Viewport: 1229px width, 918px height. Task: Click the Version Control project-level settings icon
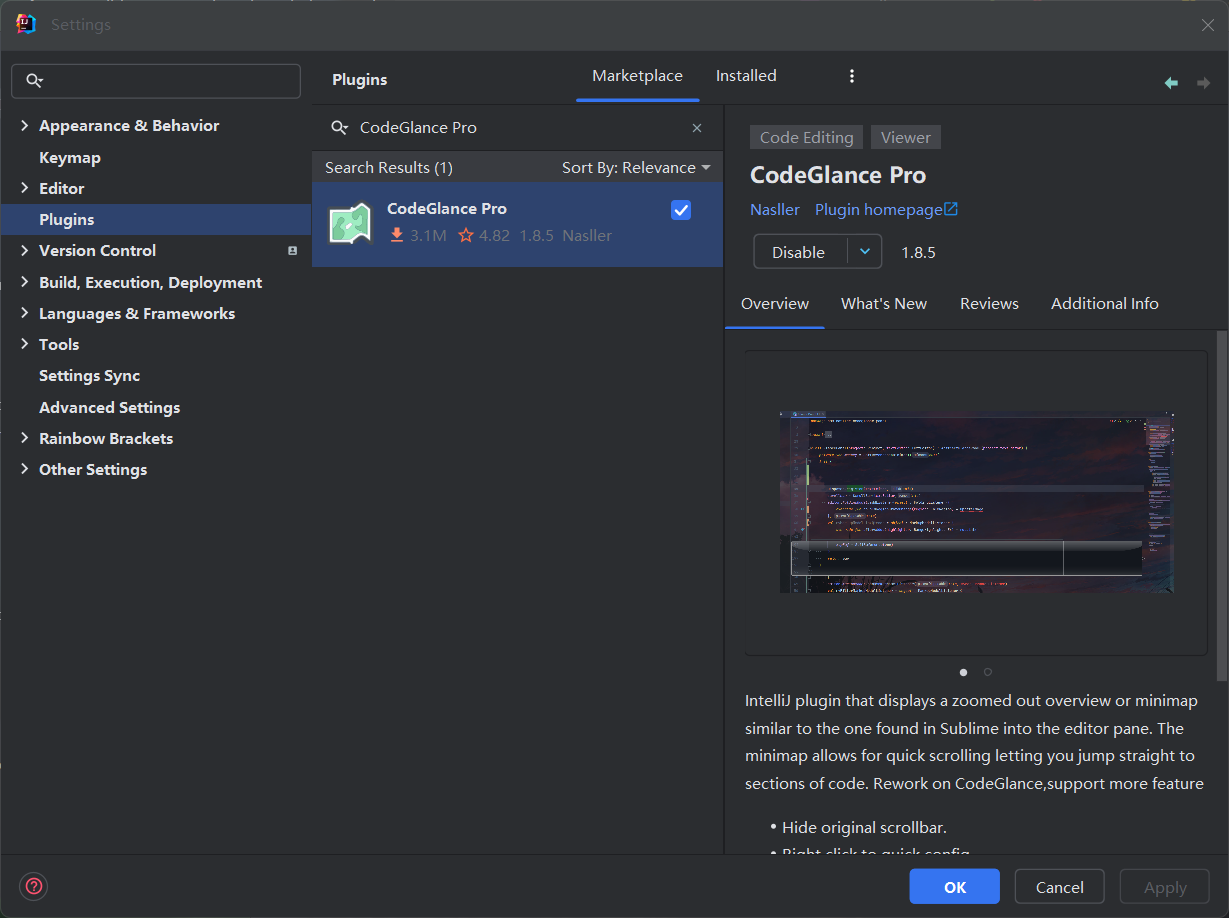[x=292, y=251]
